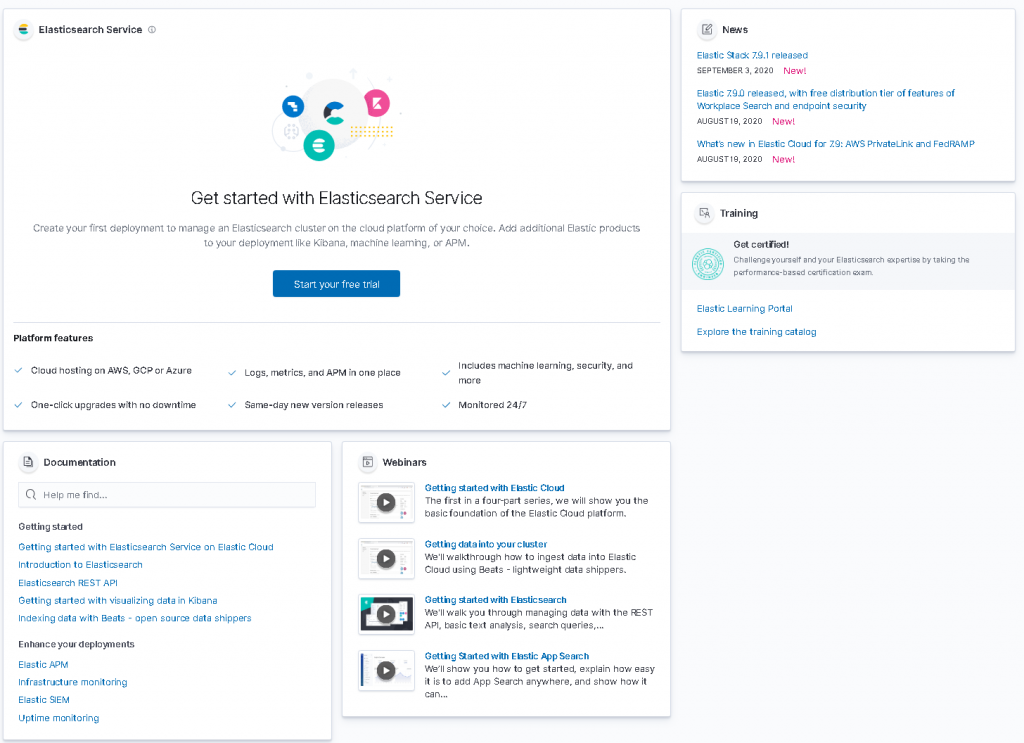1024x743 pixels.
Task: Click the Webinars panel icon
Action: point(368,462)
